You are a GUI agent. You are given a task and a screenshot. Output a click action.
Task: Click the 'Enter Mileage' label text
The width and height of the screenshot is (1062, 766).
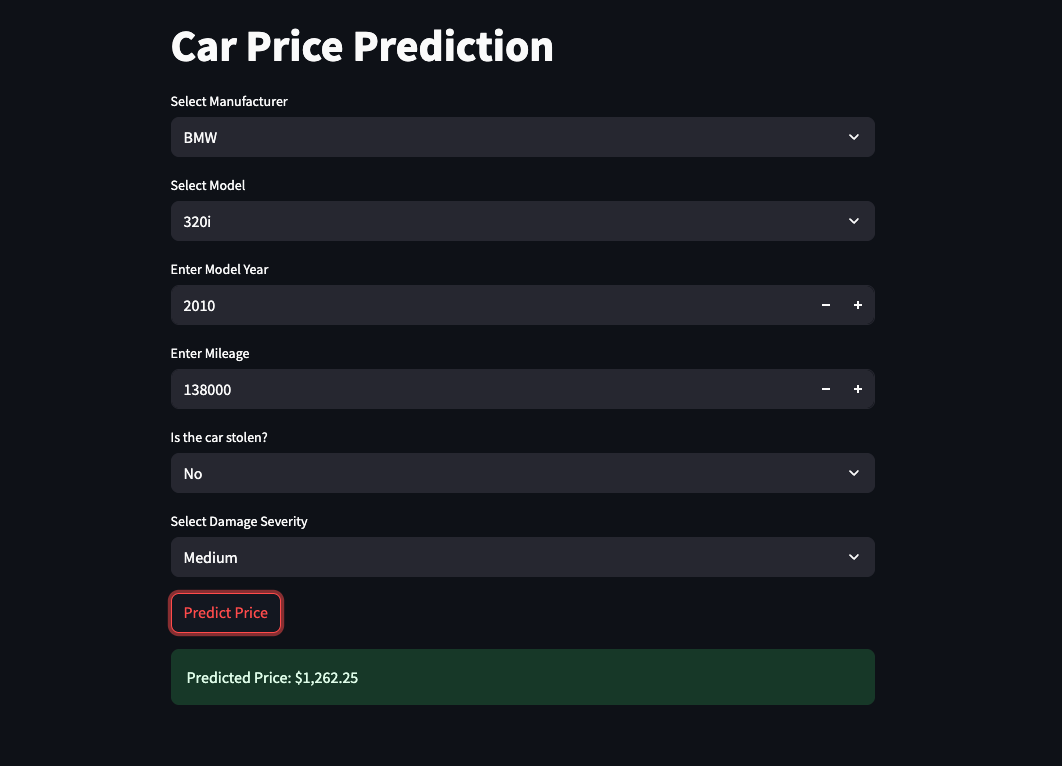tap(210, 354)
